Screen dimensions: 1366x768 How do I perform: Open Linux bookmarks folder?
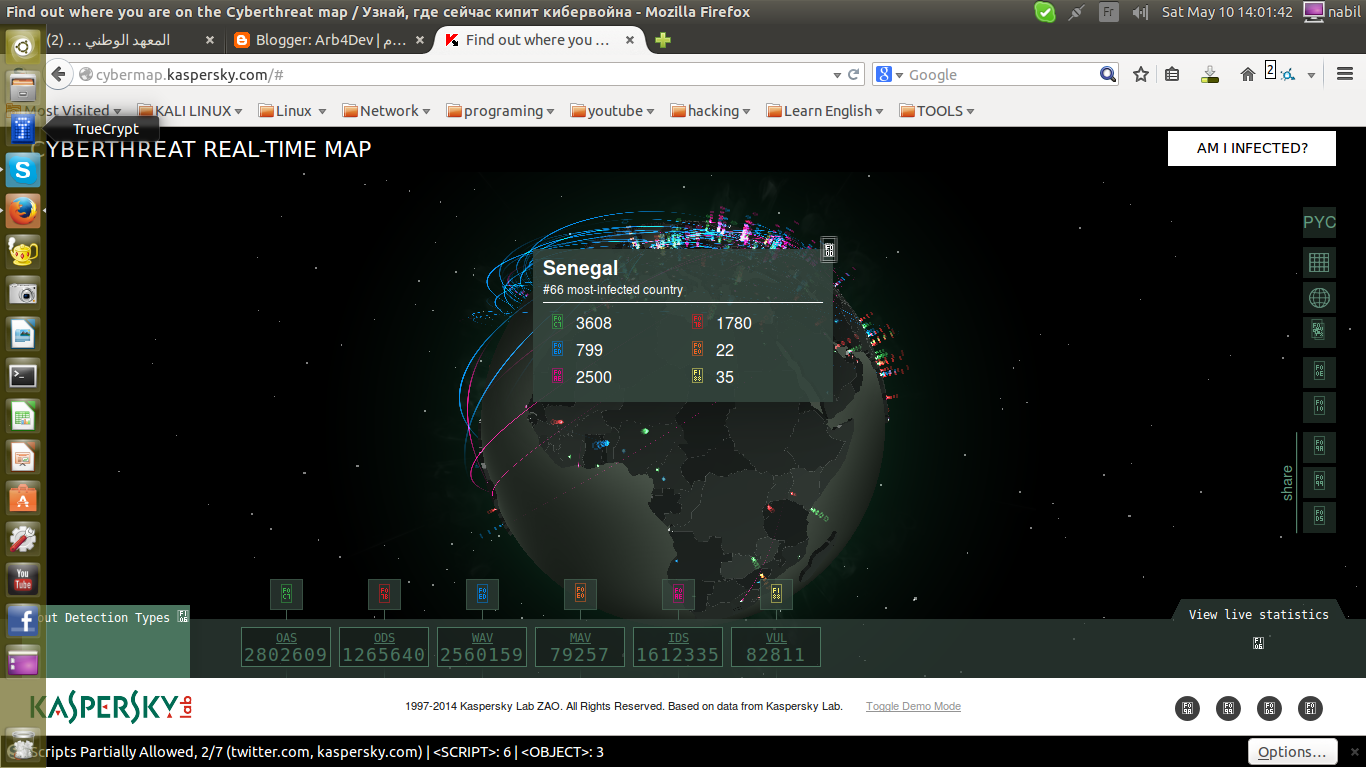click(292, 111)
